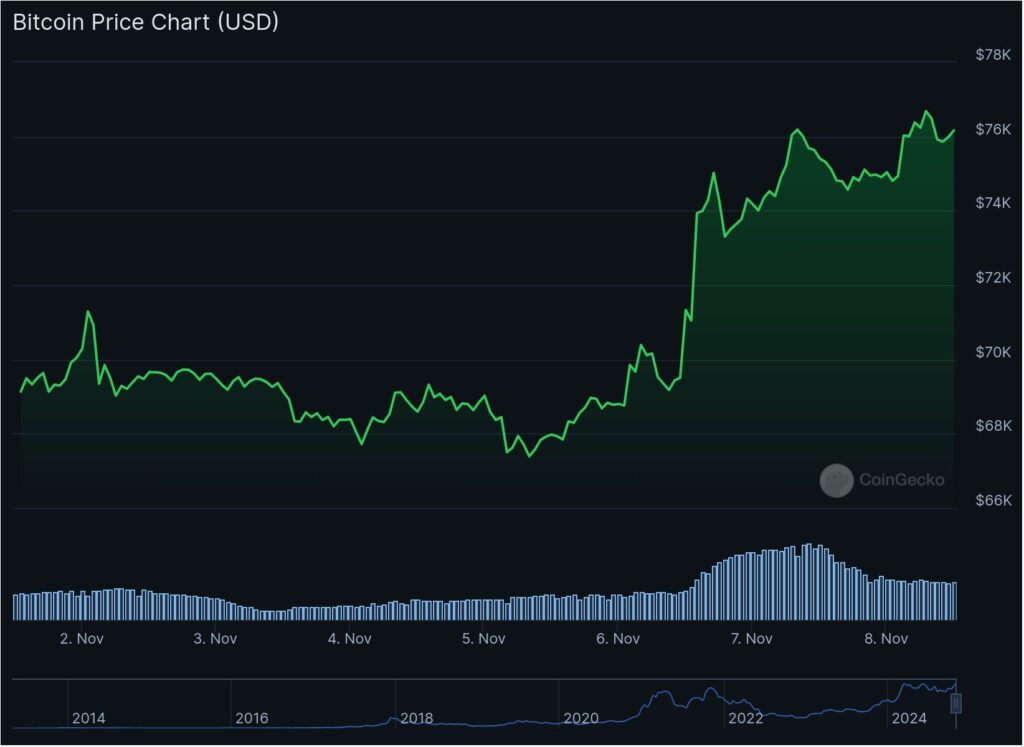Click the $66K price axis label
Viewport: 1024px width, 747px height.
993,500
